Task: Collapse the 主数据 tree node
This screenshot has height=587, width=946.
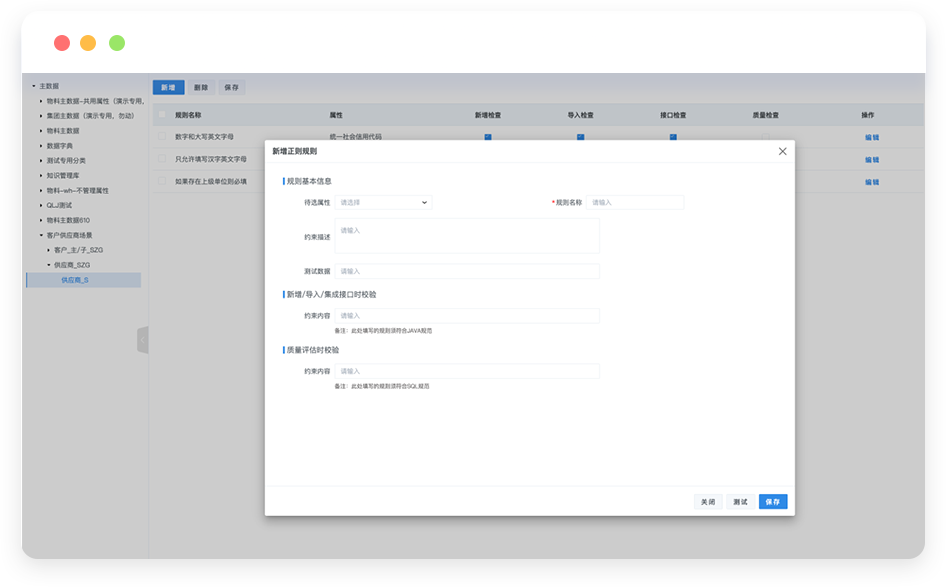Action: click(x=33, y=86)
